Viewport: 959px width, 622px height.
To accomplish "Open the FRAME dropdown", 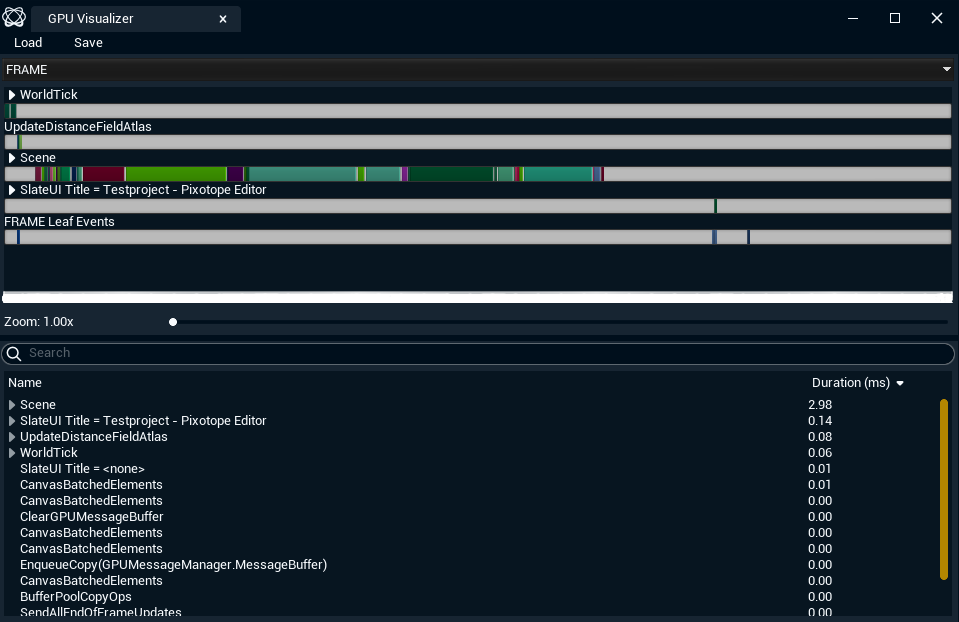I will pos(946,70).
